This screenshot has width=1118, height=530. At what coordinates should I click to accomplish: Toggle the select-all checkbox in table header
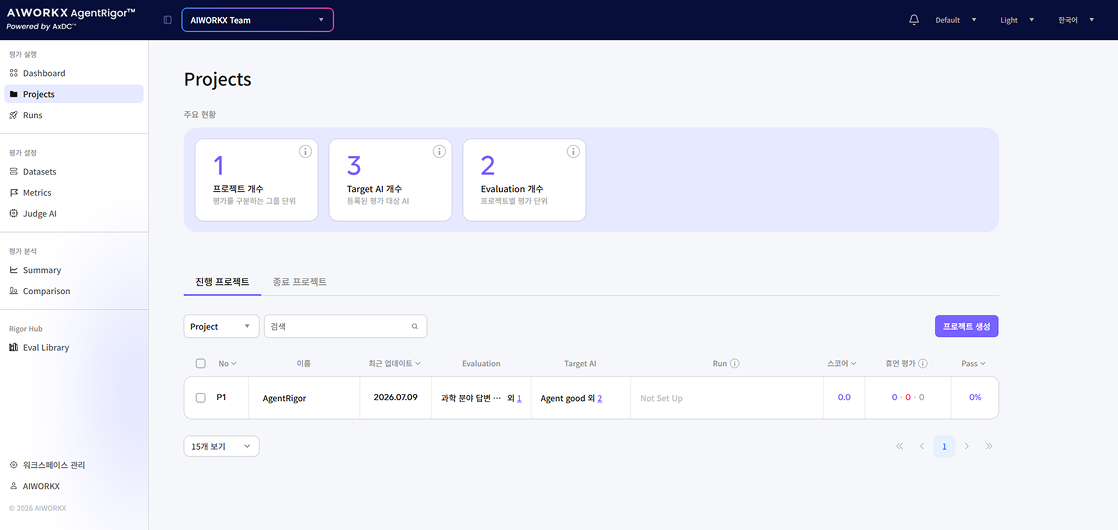tap(201, 364)
